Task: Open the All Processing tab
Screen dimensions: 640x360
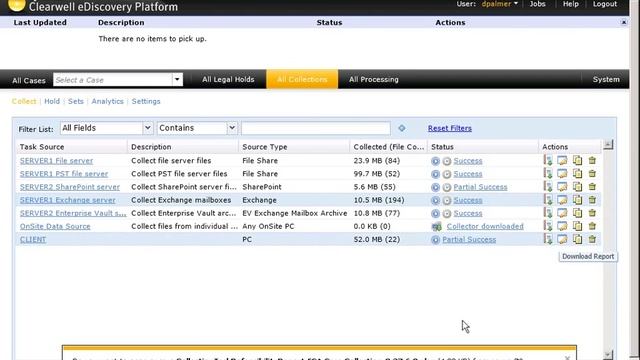Action: click(x=373, y=80)
